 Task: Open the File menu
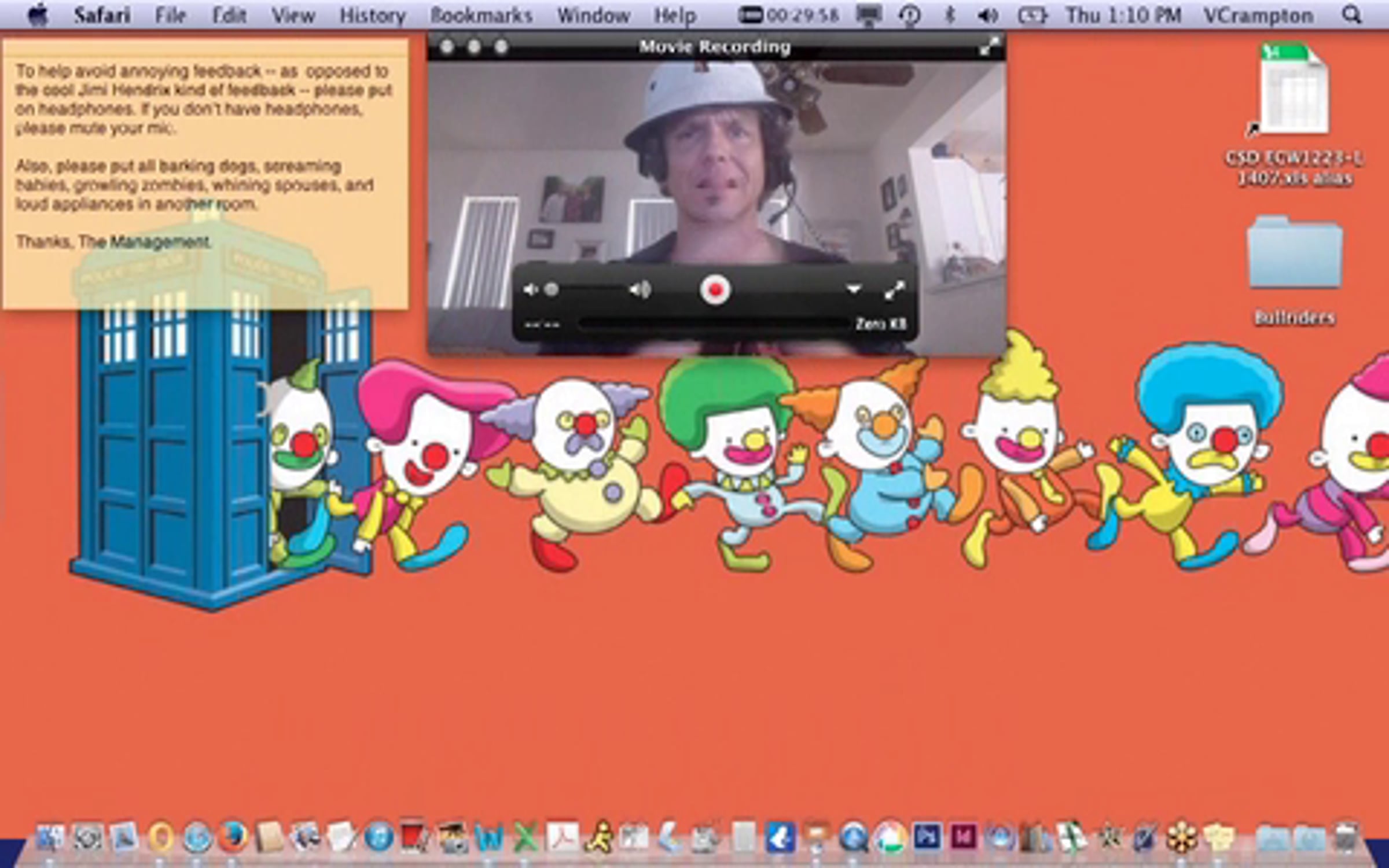coord(170,16)
